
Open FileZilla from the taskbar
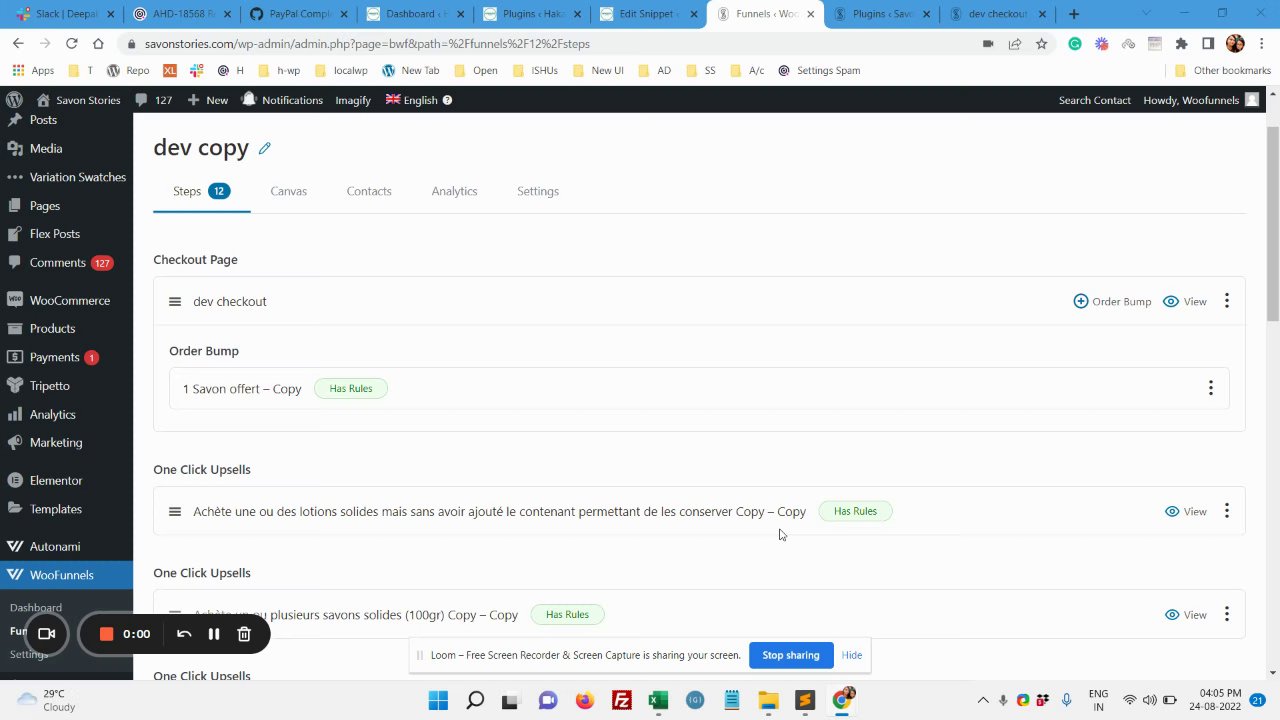[x=621, y=700]
